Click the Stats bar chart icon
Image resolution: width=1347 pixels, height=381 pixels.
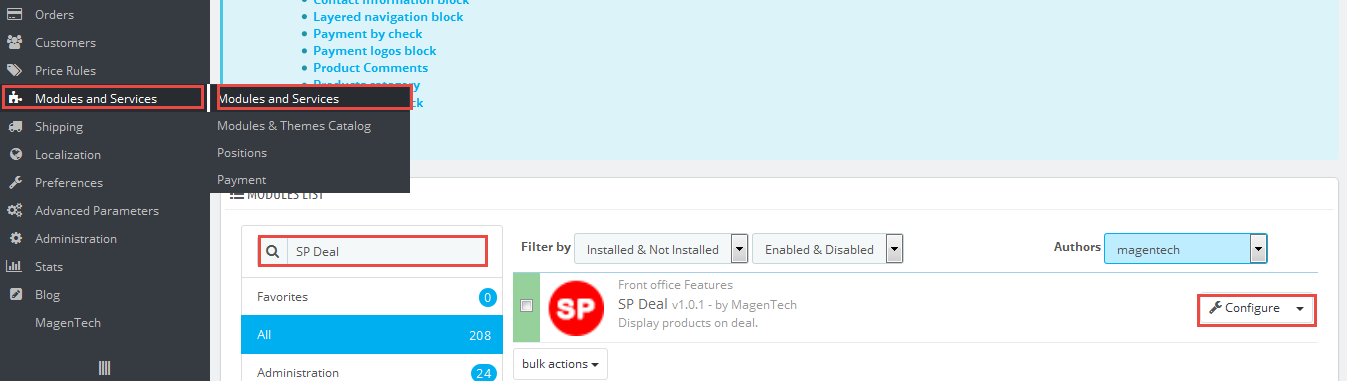15,267
